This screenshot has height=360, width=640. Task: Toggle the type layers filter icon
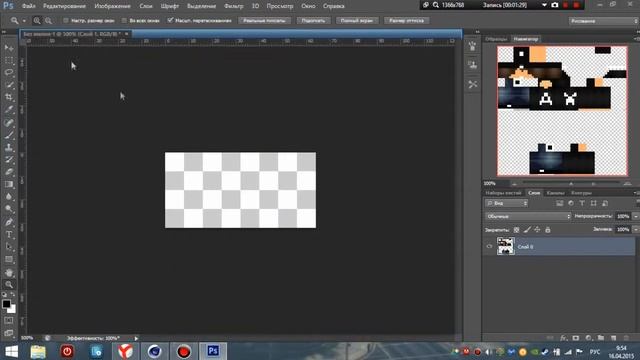point(582,203)
